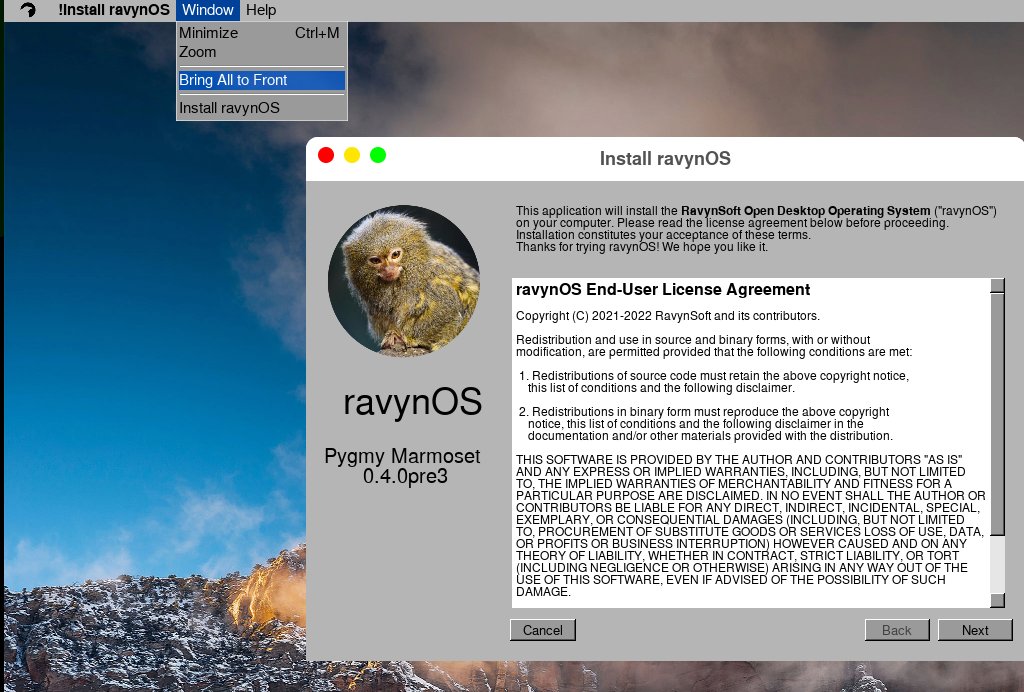The width and height of the screenshot is (1024, 692).
Task: Open the !Install ravynOS application menu
Action: coord(113,10)
